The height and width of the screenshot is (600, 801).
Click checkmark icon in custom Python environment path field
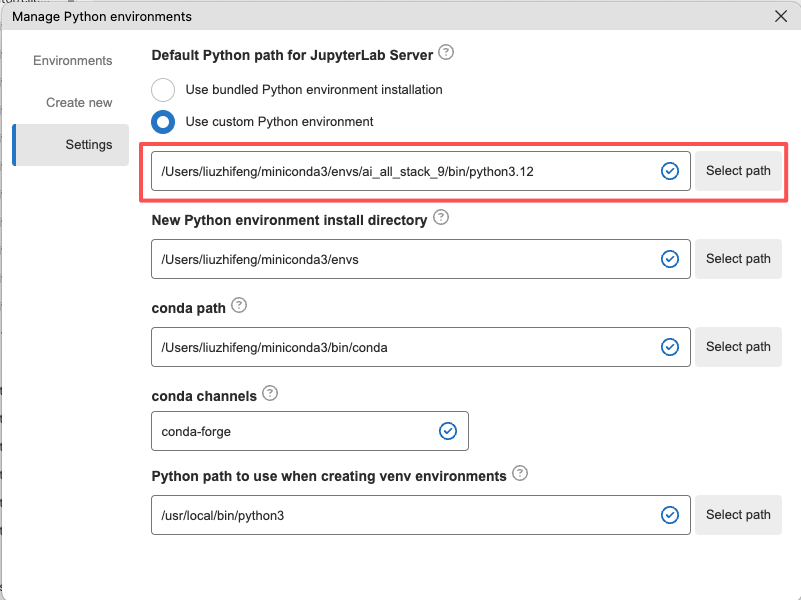click(670, 171)
